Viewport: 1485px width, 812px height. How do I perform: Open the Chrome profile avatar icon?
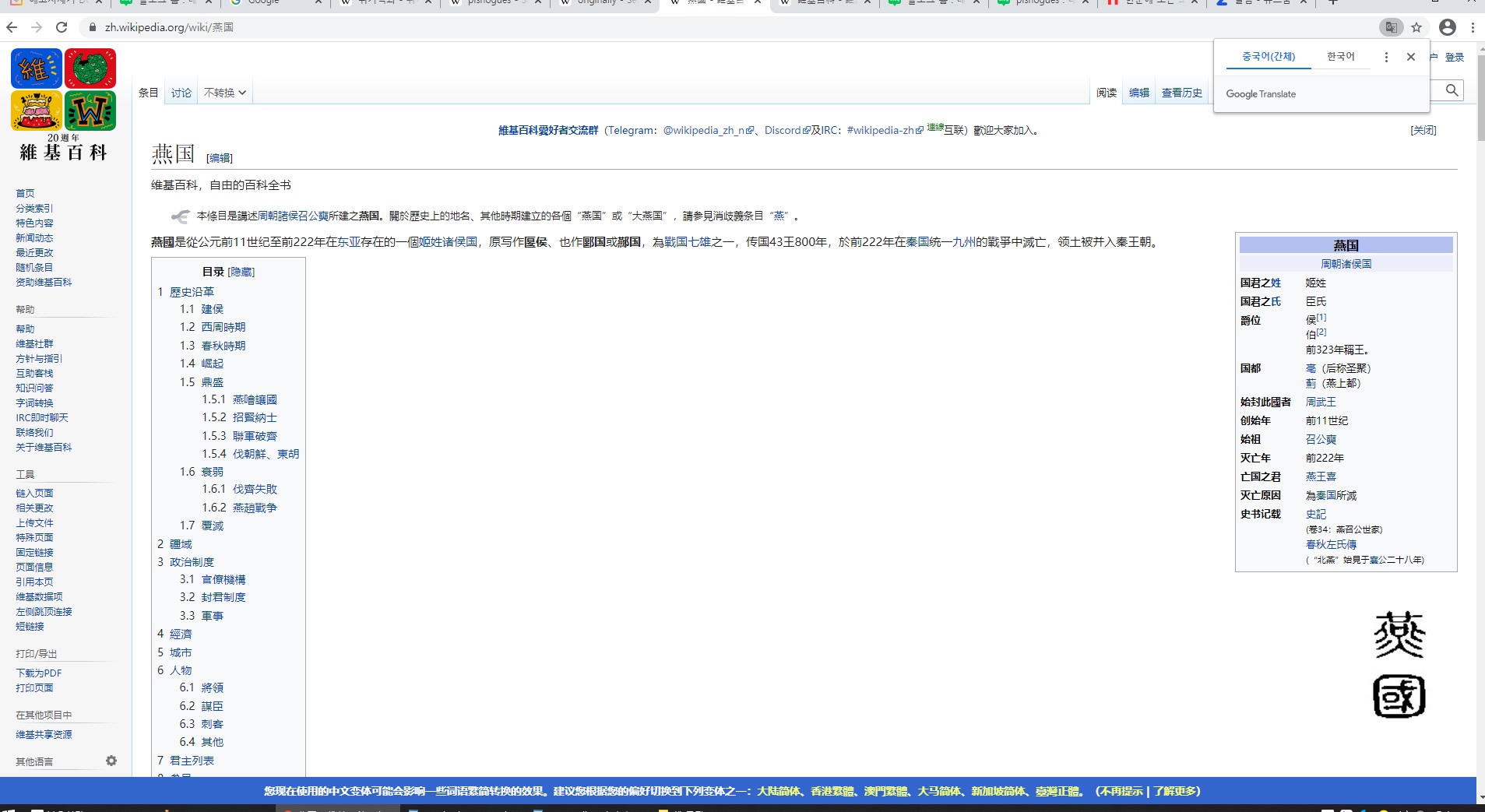[1448, 27]
